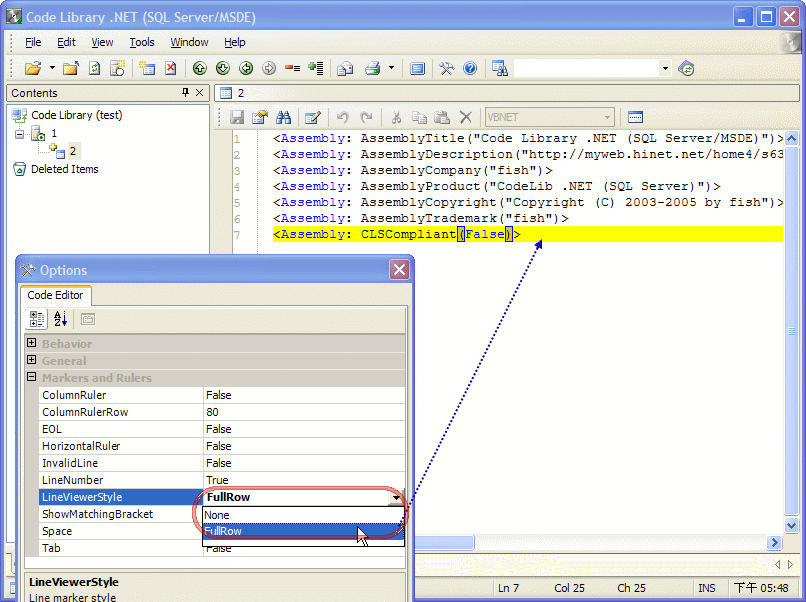Open the File menu
806x602 pixels.
point(33,42)
